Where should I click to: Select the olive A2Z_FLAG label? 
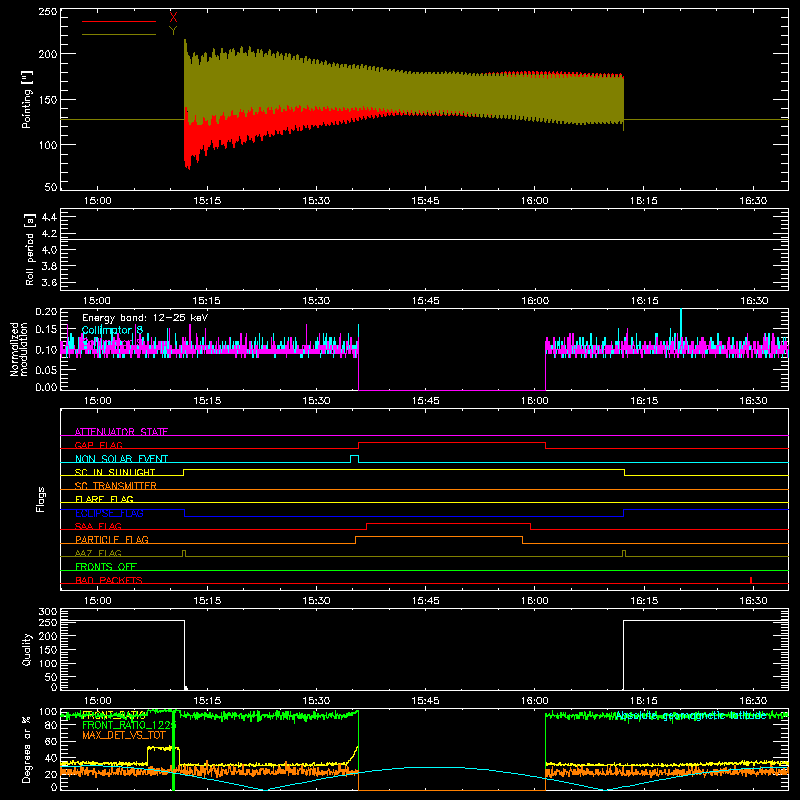98,554
